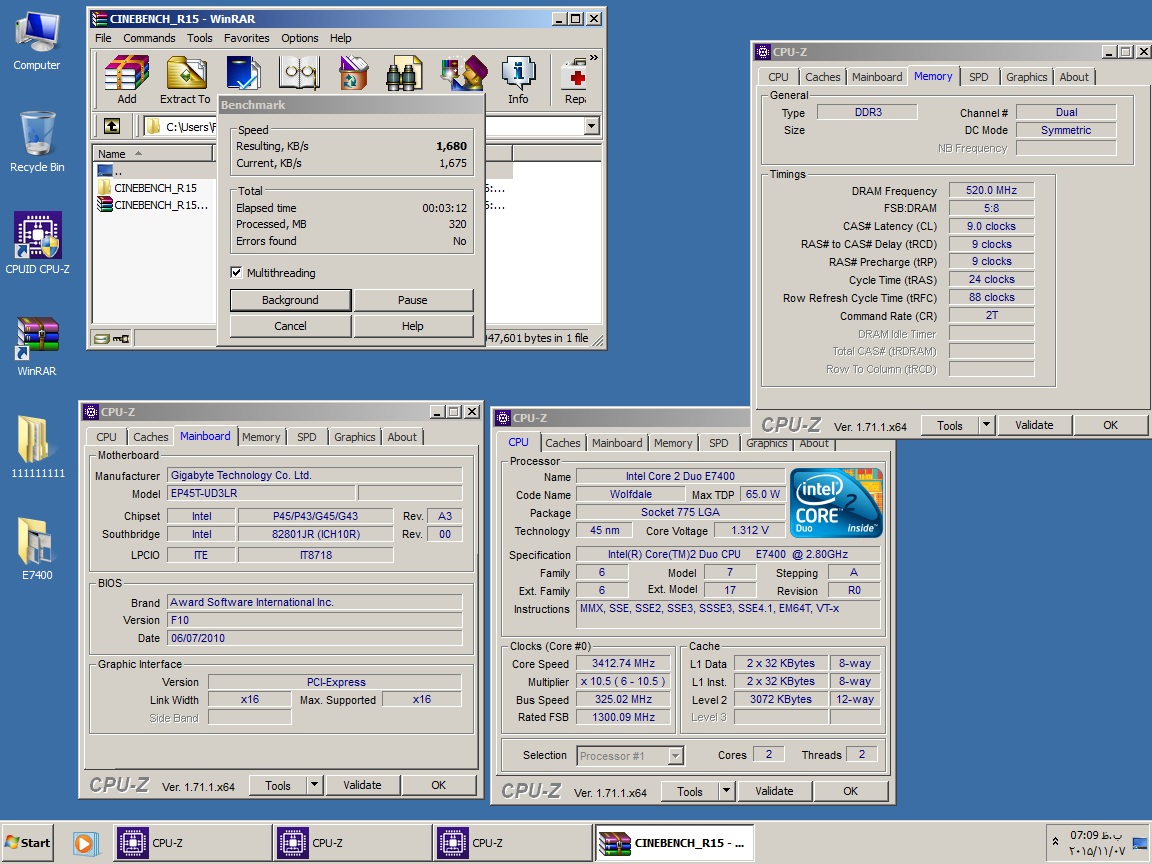Click the Find (binoculars) icon
Screen dimensions: 1152x864
(404, 73)
